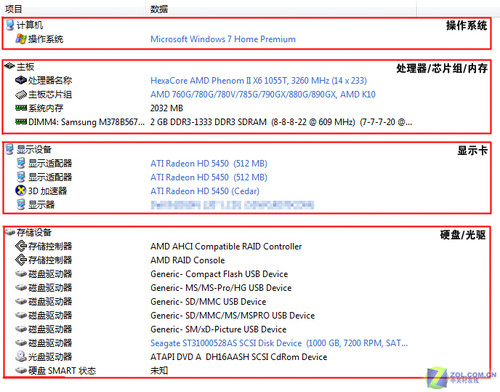This screenshot has width=500, height=392.
Task: Click the chipset icon beside 主板芯片组
Action: tap(21, 94)
